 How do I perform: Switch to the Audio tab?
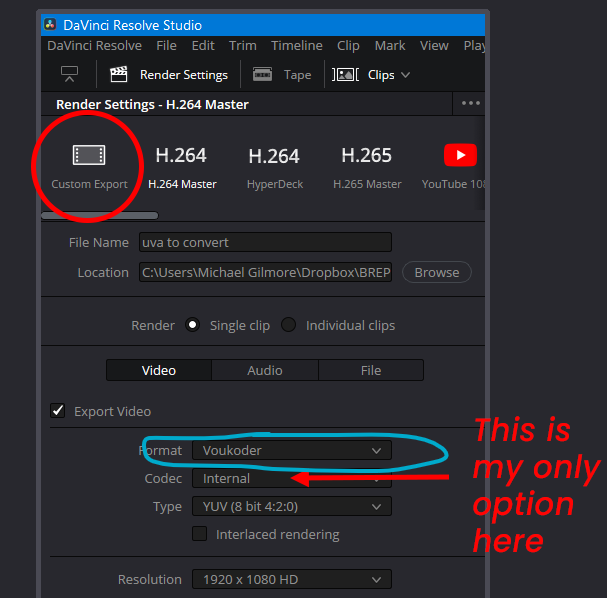[265, 370]
